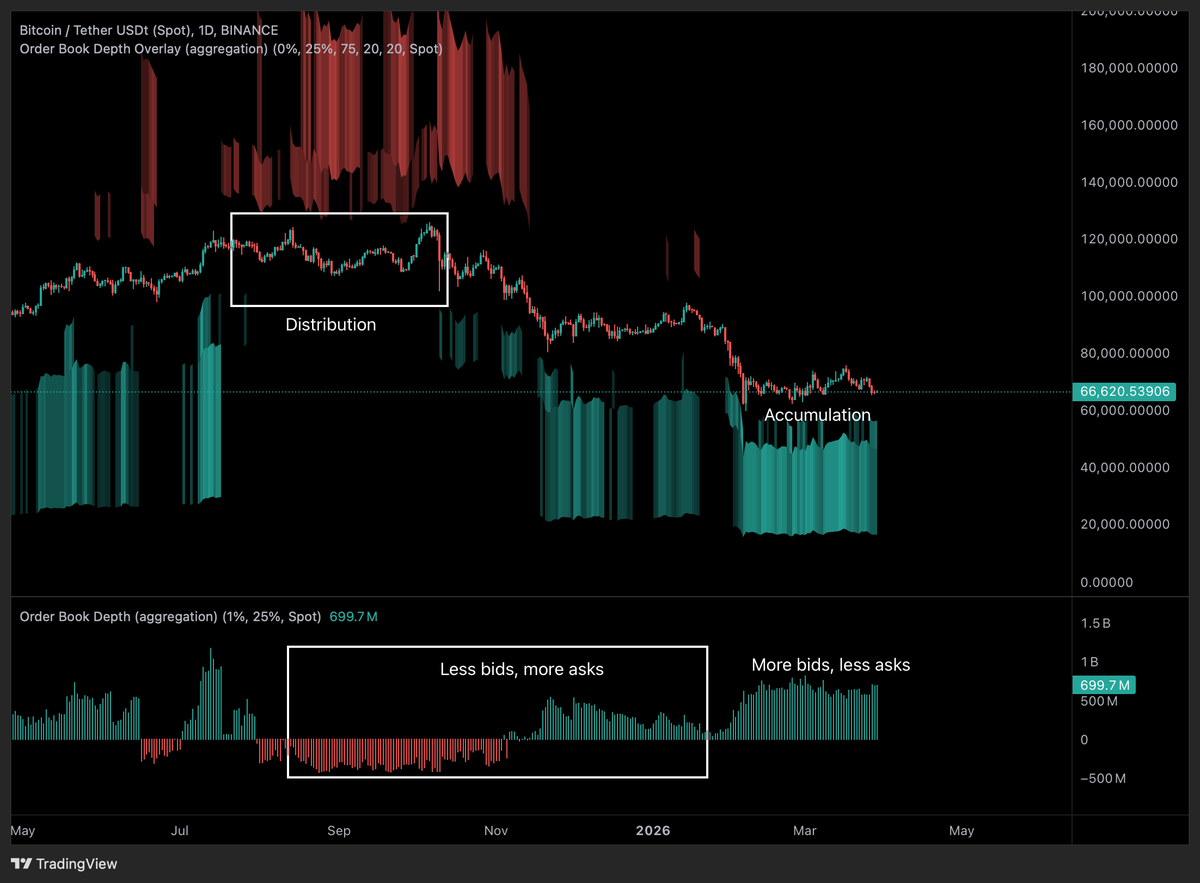
Task: Click the BINANCE exchange name in the legend
Action: click(x=249, y=30)
